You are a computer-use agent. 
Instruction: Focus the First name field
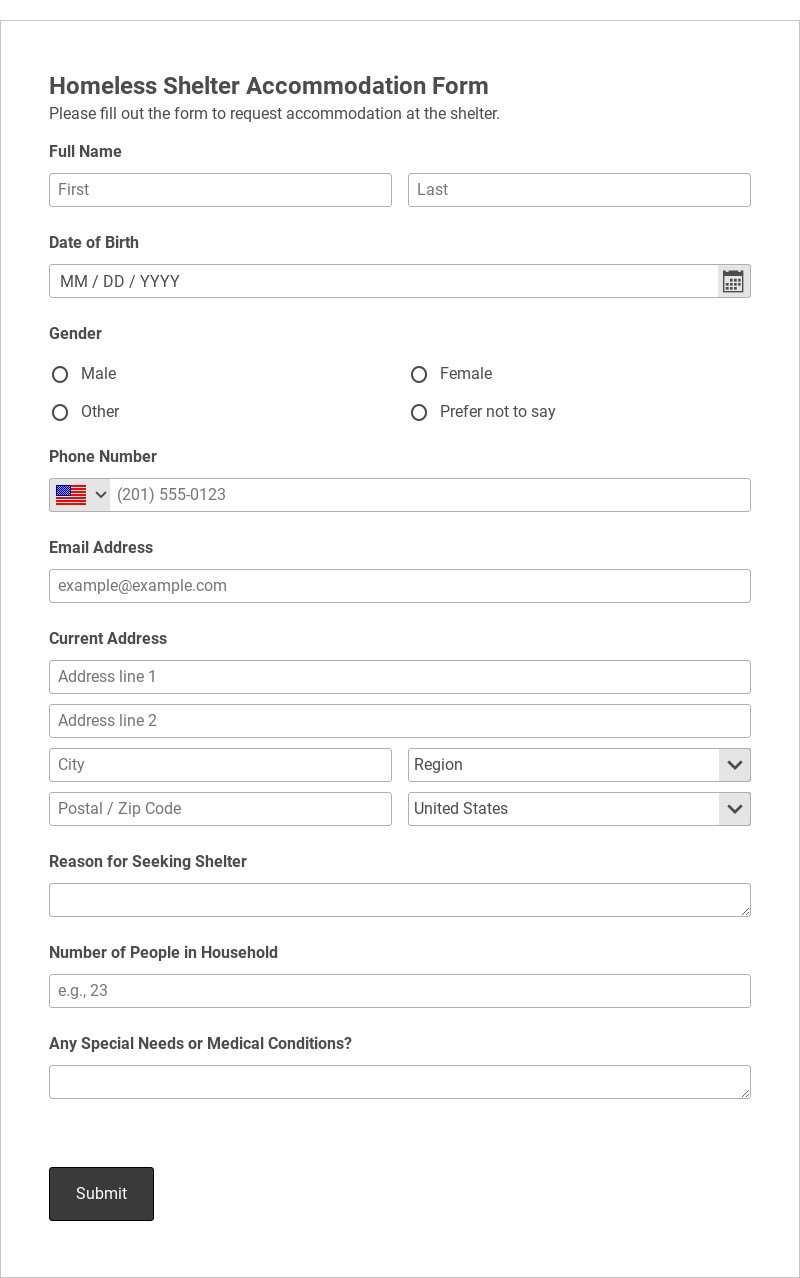point(220,190)
